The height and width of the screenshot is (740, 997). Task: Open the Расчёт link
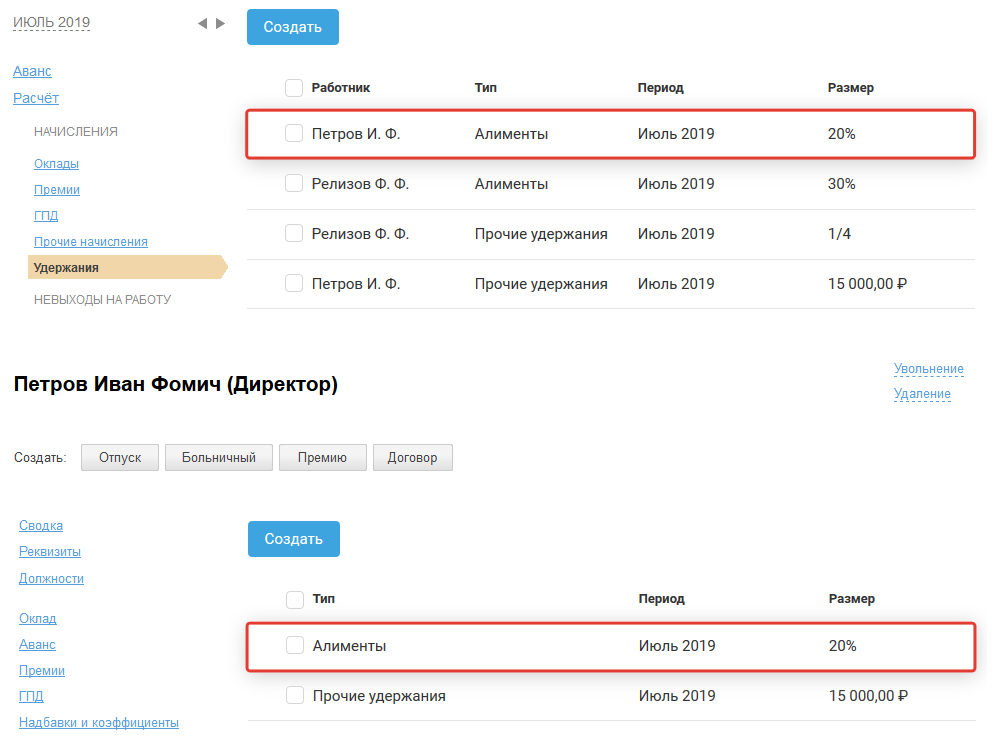click(x=36, y=98)
